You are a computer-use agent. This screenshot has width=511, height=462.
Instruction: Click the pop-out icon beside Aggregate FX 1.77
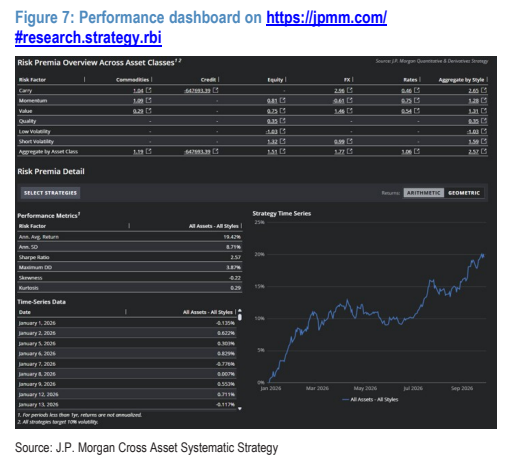coord(349,151)
